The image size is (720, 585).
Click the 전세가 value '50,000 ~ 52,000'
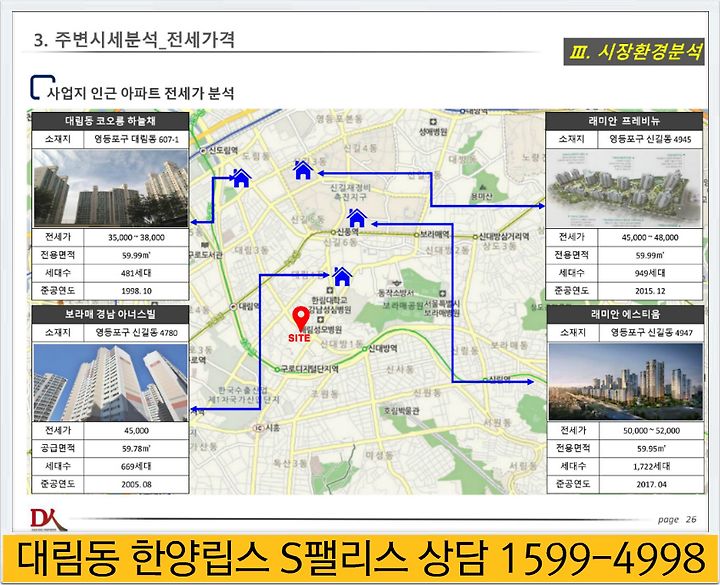coord(652,431)
